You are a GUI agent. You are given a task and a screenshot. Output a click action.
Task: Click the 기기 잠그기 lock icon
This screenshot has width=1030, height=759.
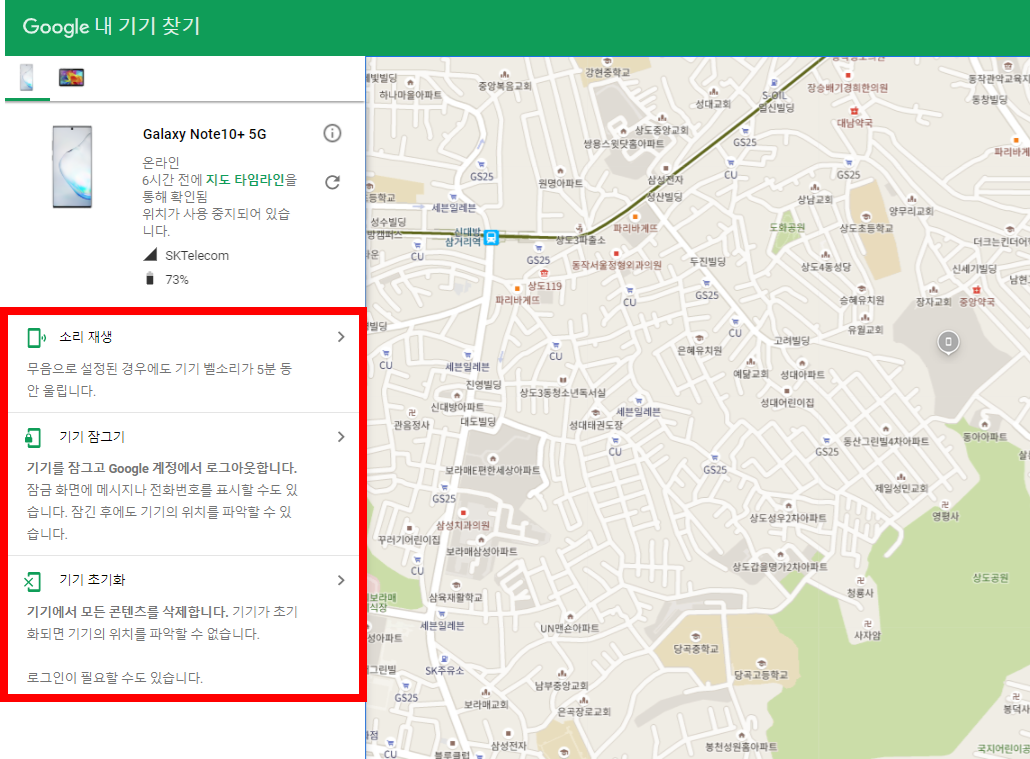coord(33,437)
